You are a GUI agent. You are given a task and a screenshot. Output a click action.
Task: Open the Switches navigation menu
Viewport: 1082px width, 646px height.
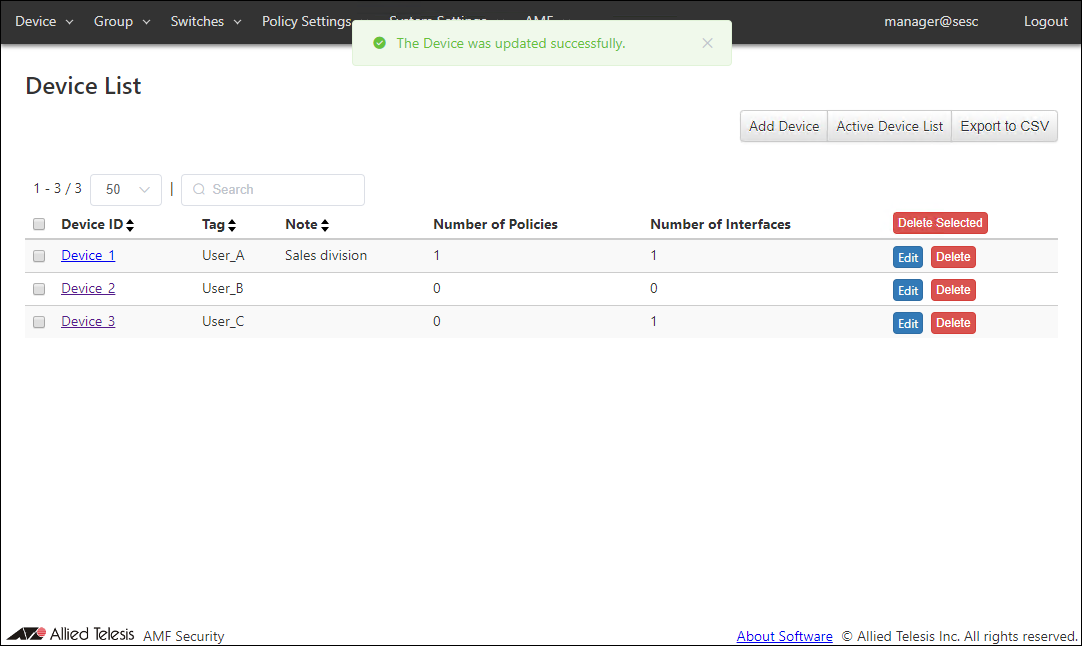(205, 22)
